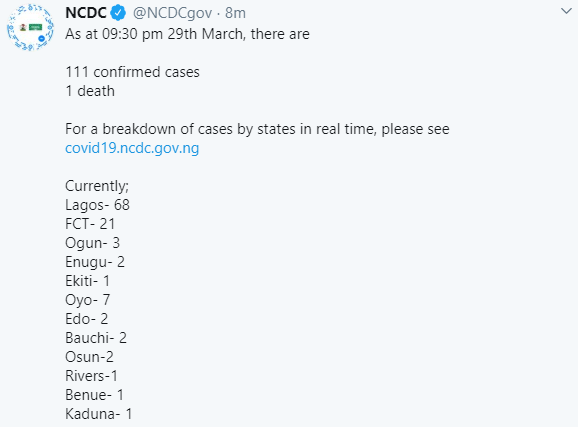
Task: Select the 'FCT- 21' entry
Action: [90, 224]
